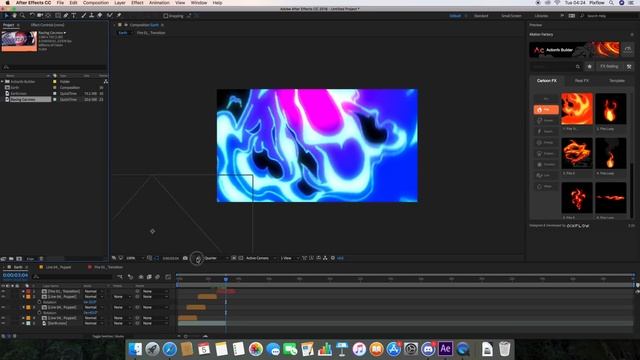
Task: Hide the bottom Earth footage layer
Action: coord(3,323)
